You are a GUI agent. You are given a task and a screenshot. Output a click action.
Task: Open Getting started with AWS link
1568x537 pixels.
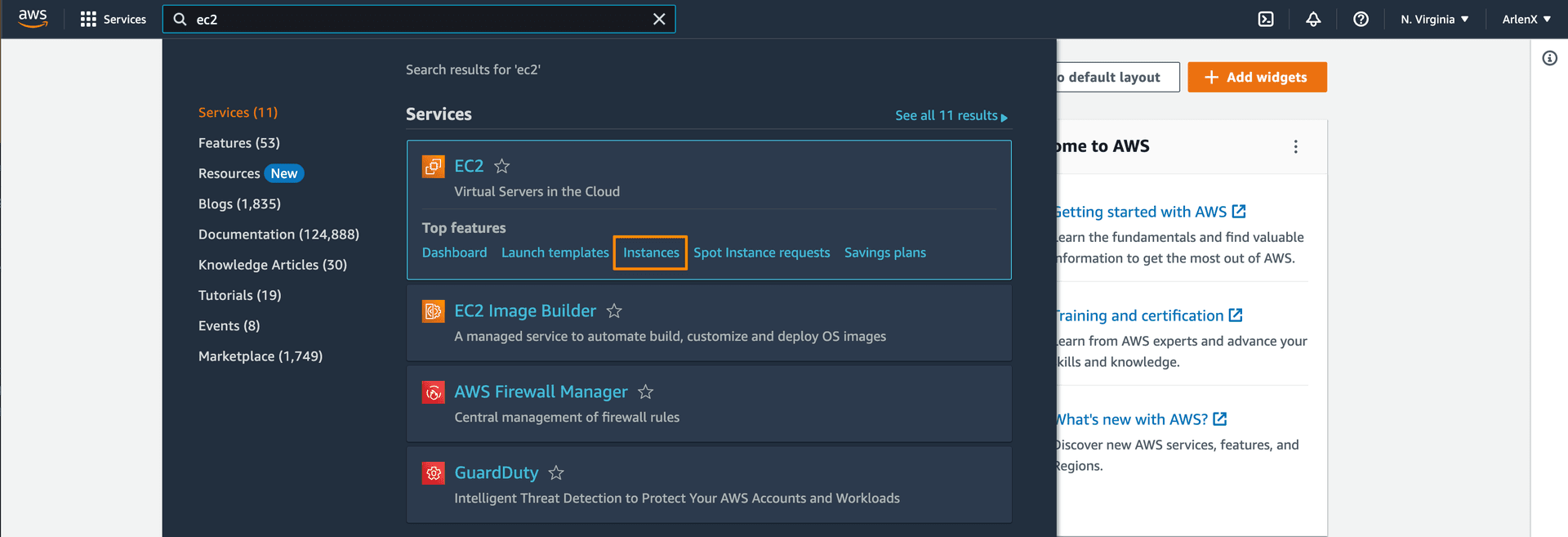tap(1151, 212)
